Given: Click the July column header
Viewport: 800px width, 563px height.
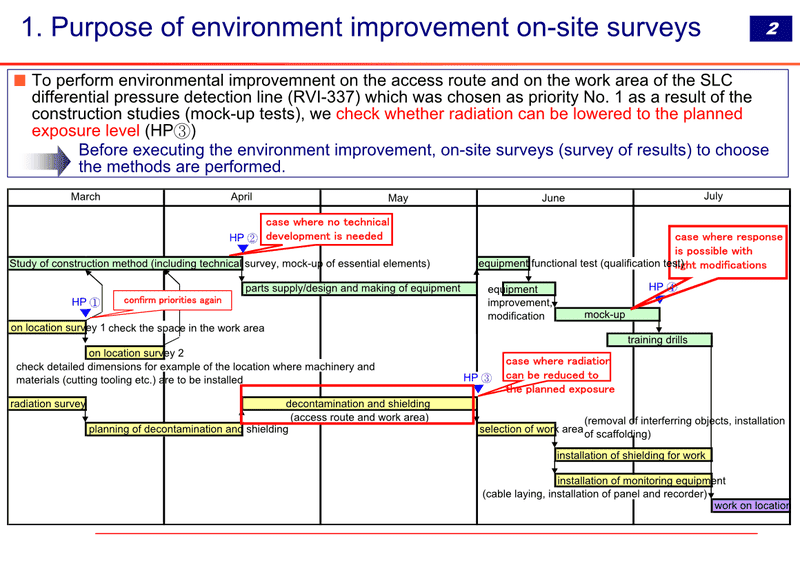Looking at the screenshot, I should (x=712, y=197).
